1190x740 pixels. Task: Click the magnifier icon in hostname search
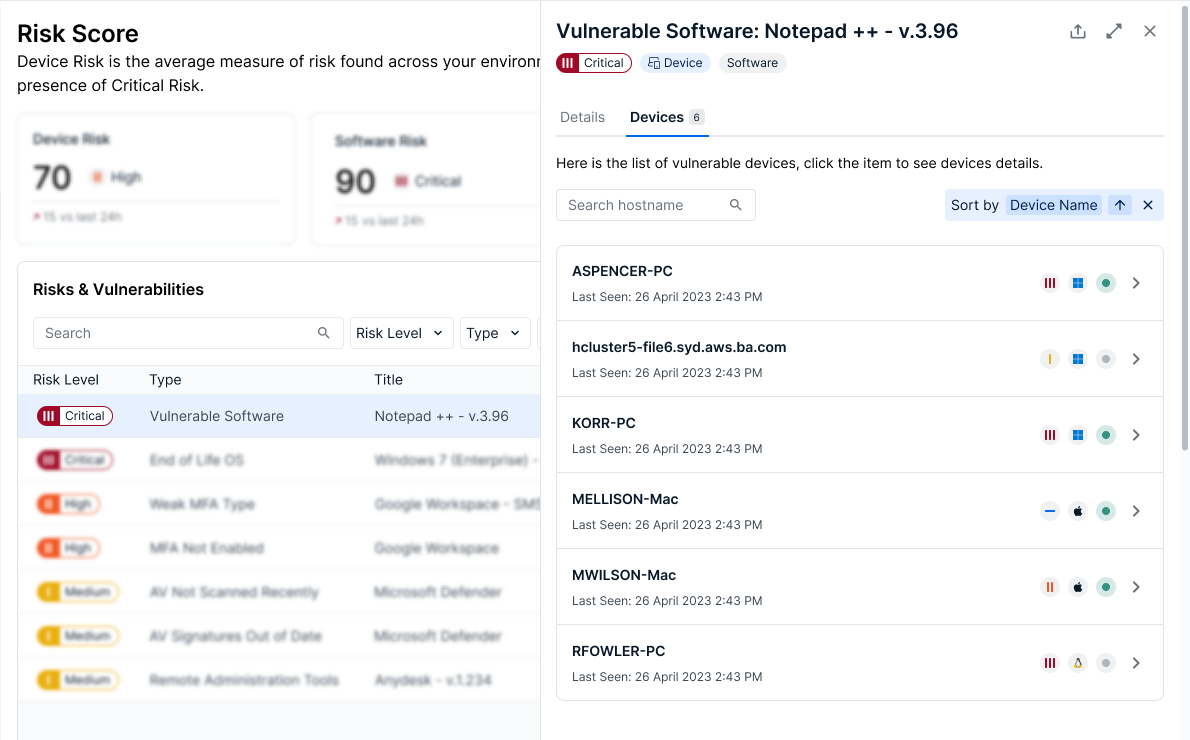735,205
